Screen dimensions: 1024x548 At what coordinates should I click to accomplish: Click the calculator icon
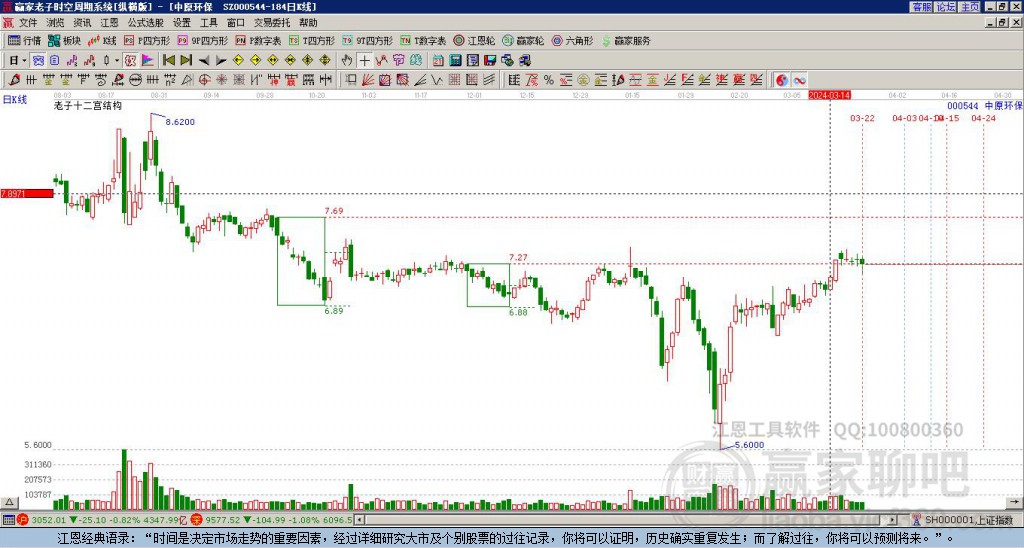455,61
